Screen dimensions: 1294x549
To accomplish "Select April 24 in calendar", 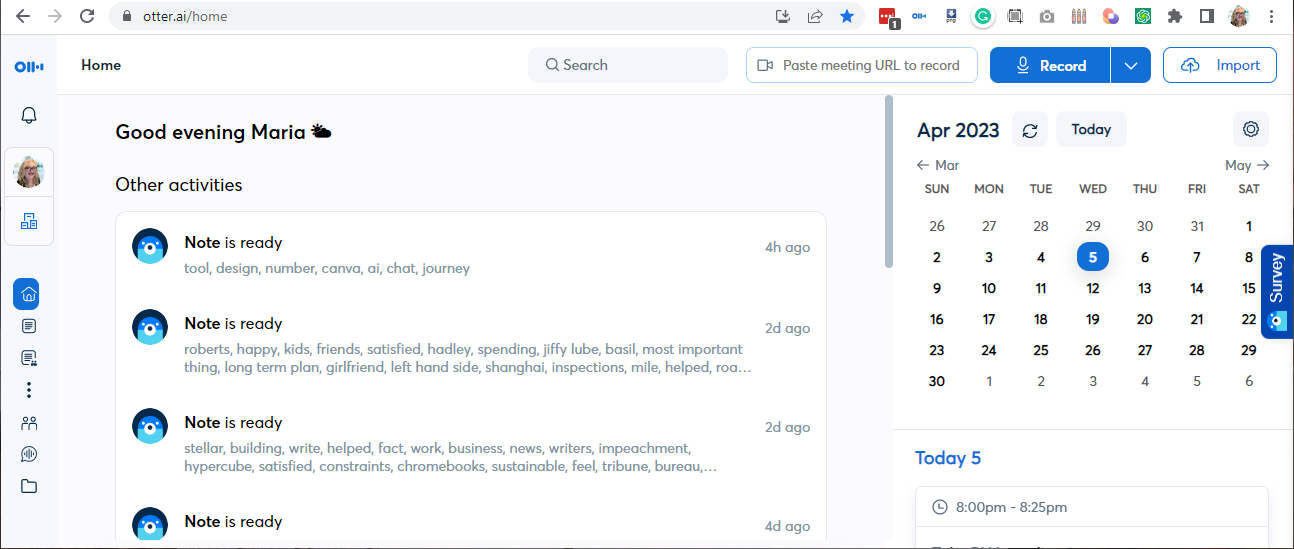I will pyautogui.click(x=989, y=350).
